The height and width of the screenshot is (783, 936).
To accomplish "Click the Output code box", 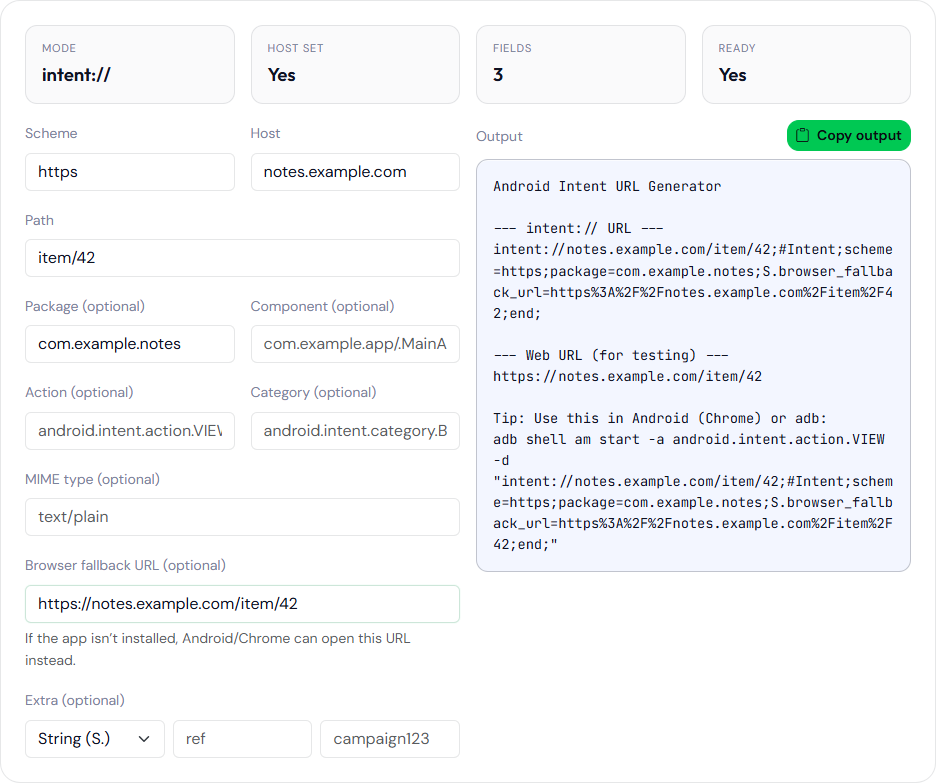I will [x=694, y=365].
